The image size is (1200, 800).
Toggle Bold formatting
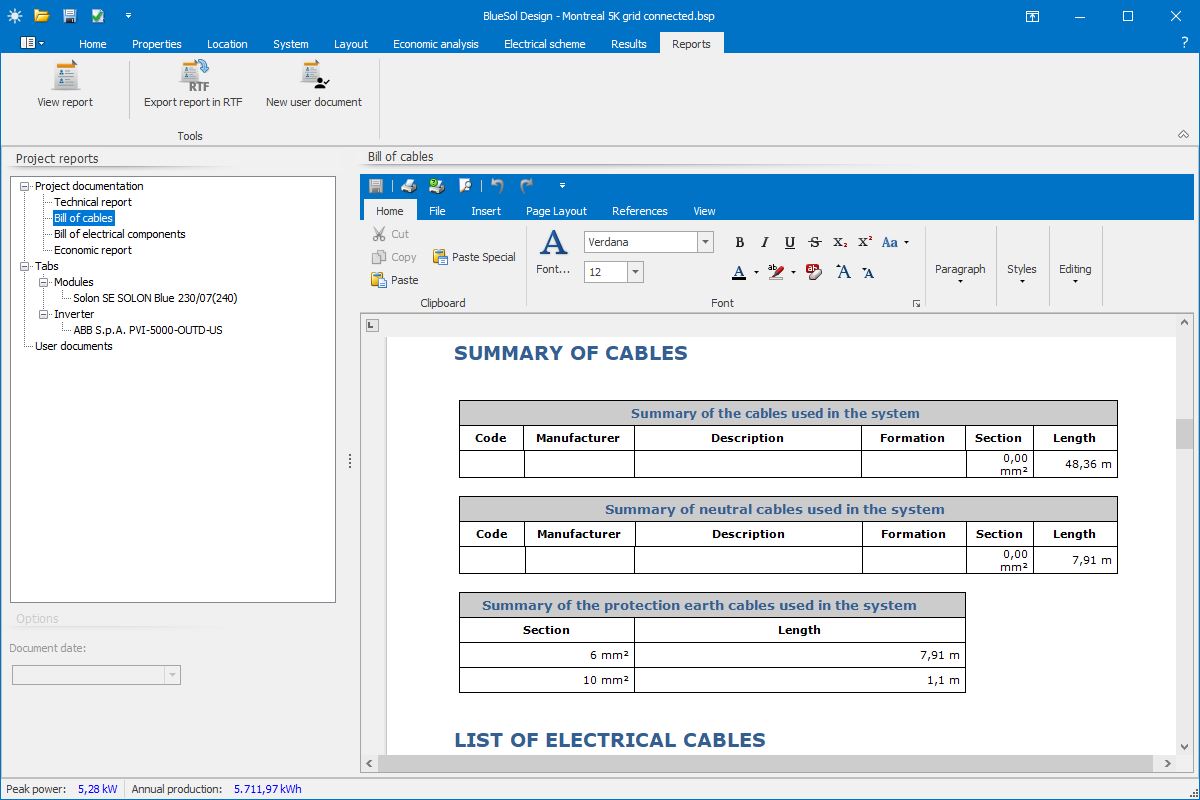pos(740,242)
